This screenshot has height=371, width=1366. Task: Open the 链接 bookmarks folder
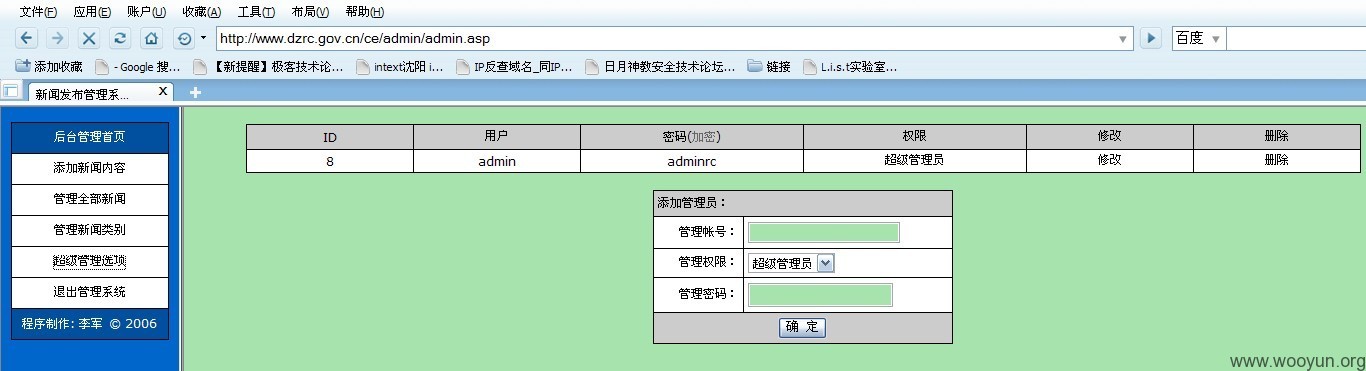tap(769, 67)
